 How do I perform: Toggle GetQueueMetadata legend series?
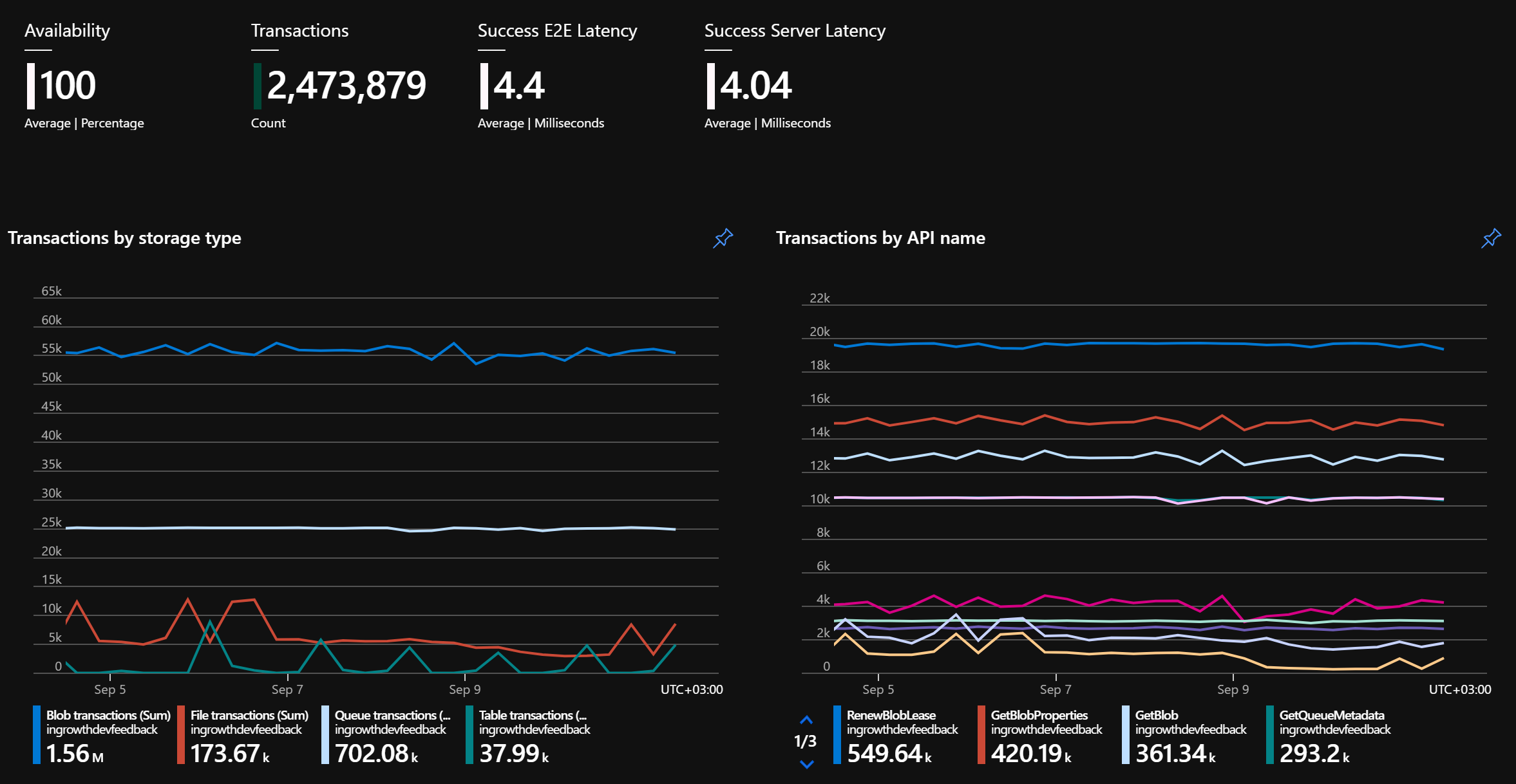[x=1329, y=734]
